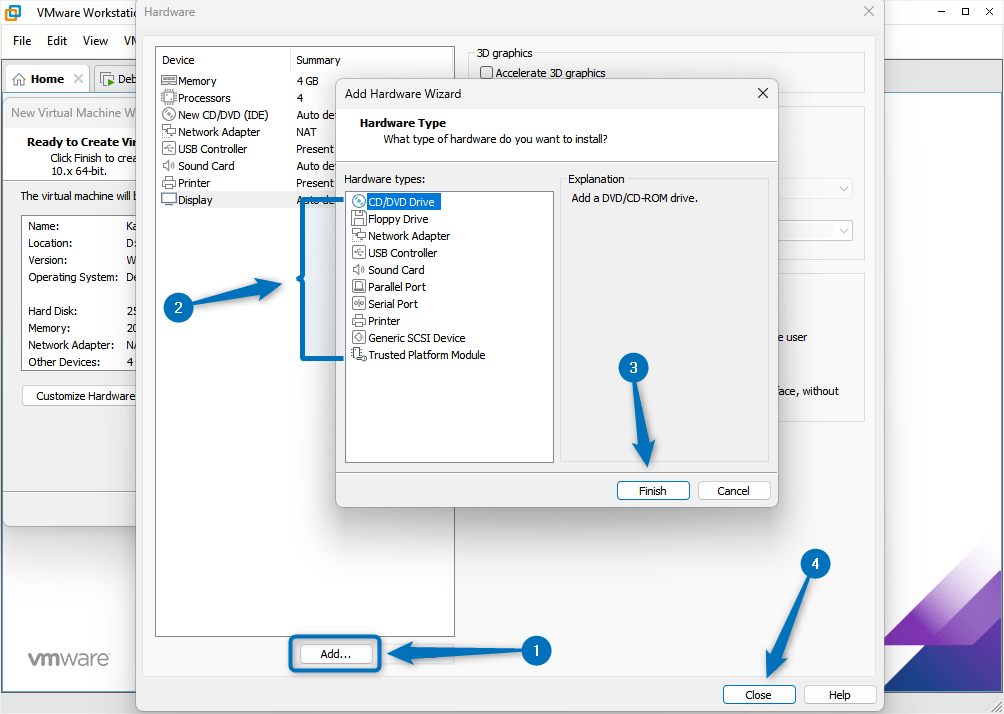
Task: Open the lower dropdown arrow on the right
Action: point(844,230)
